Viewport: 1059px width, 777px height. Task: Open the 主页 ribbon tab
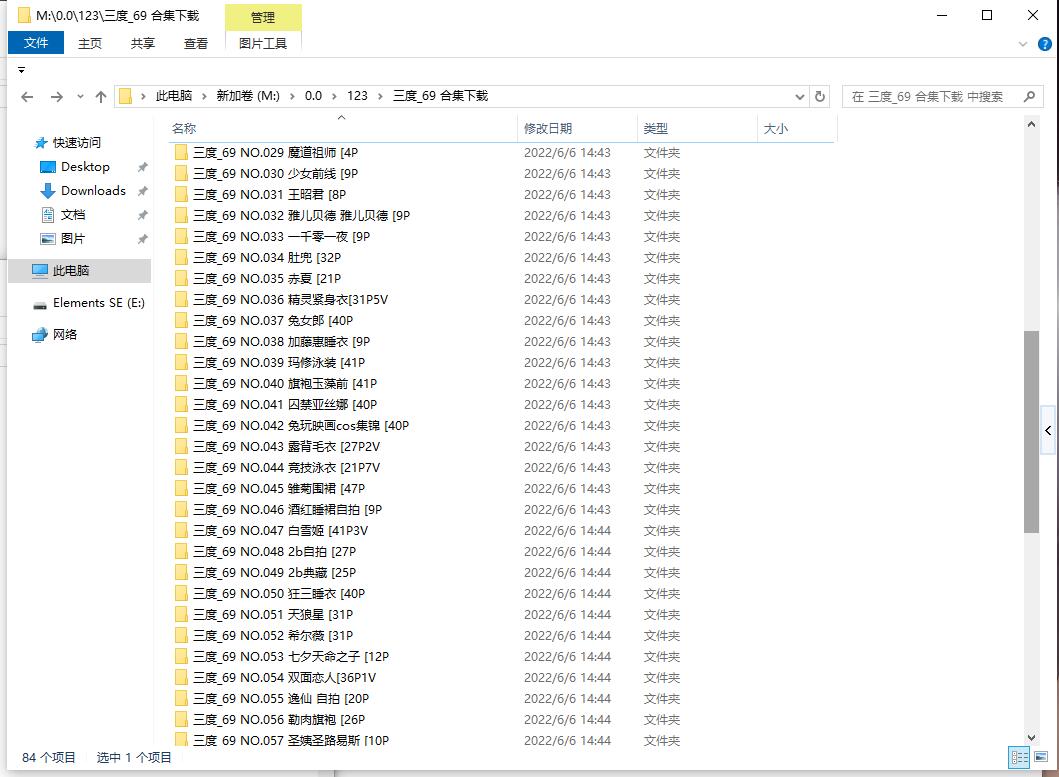pos(90,43)
